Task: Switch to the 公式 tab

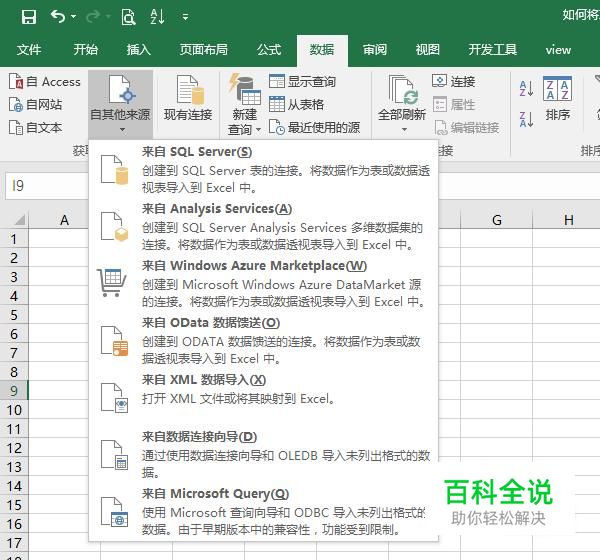Action: [x=269, y=50]
